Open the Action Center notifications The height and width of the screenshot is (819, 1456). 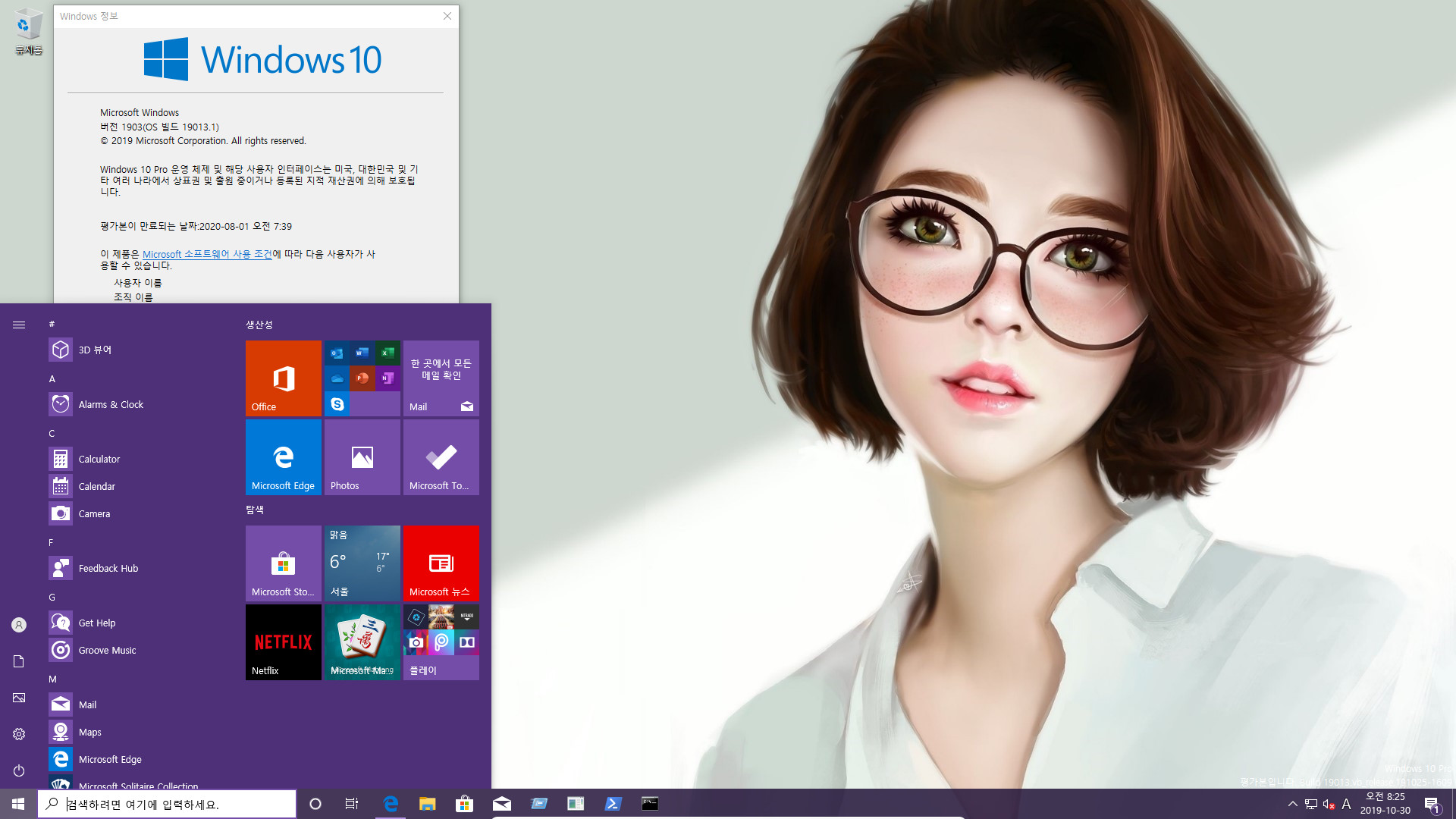tap(1432, 804)
